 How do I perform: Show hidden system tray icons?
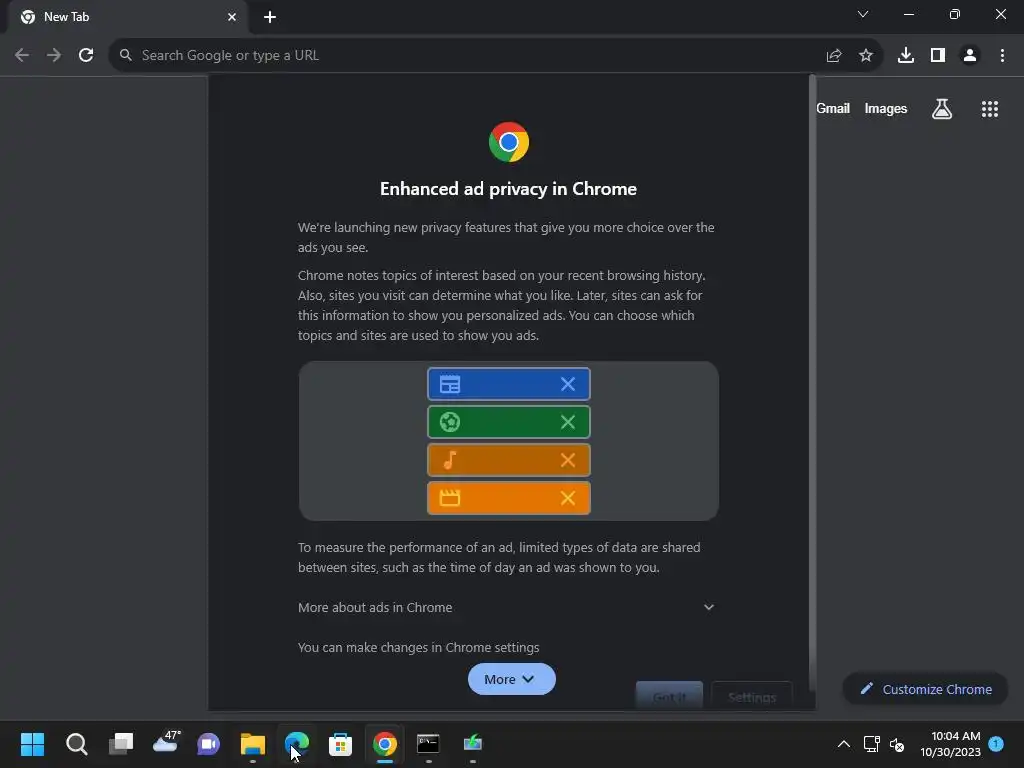844,744
